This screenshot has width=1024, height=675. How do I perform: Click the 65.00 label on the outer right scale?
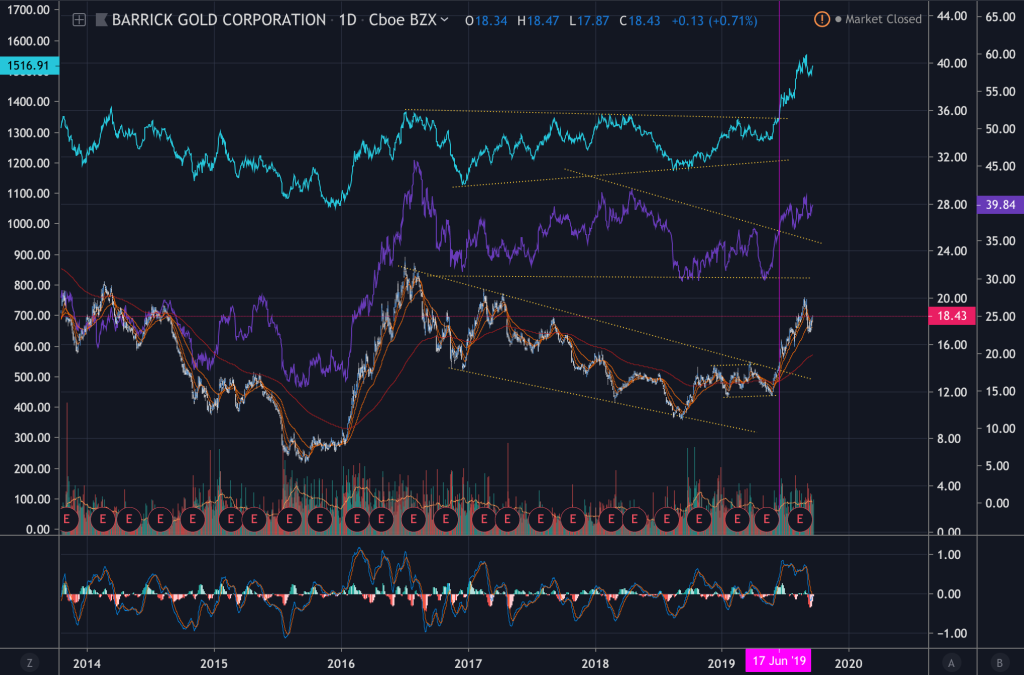1000,16
